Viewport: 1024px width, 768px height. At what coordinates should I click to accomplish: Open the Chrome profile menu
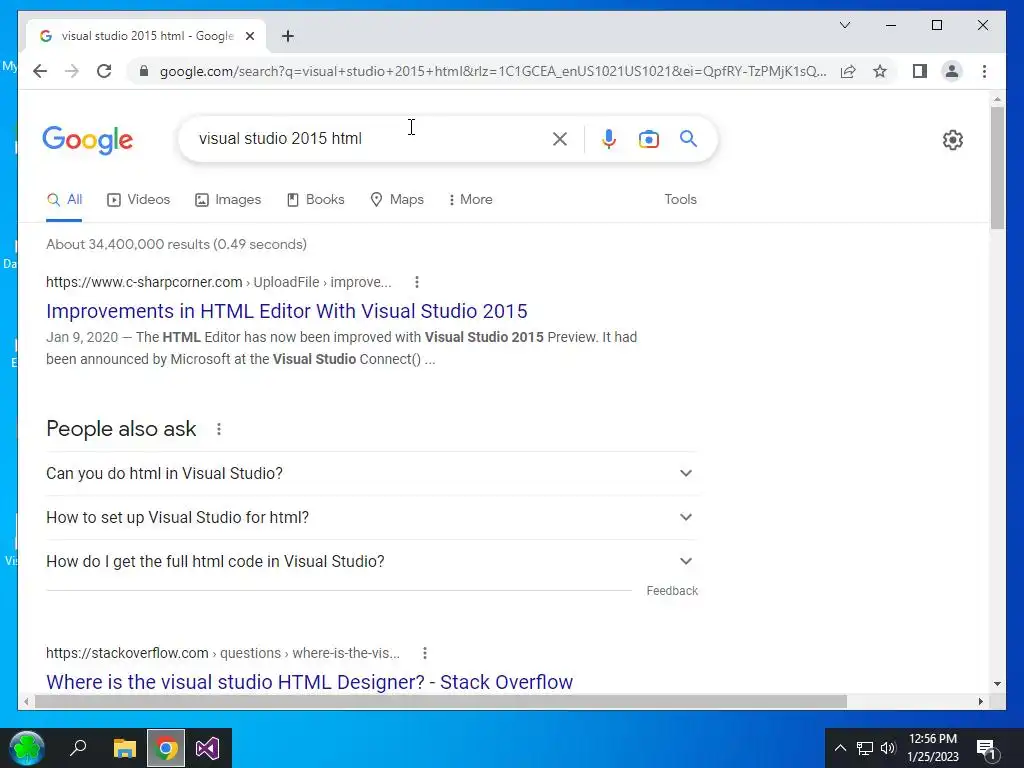[952, 71]
